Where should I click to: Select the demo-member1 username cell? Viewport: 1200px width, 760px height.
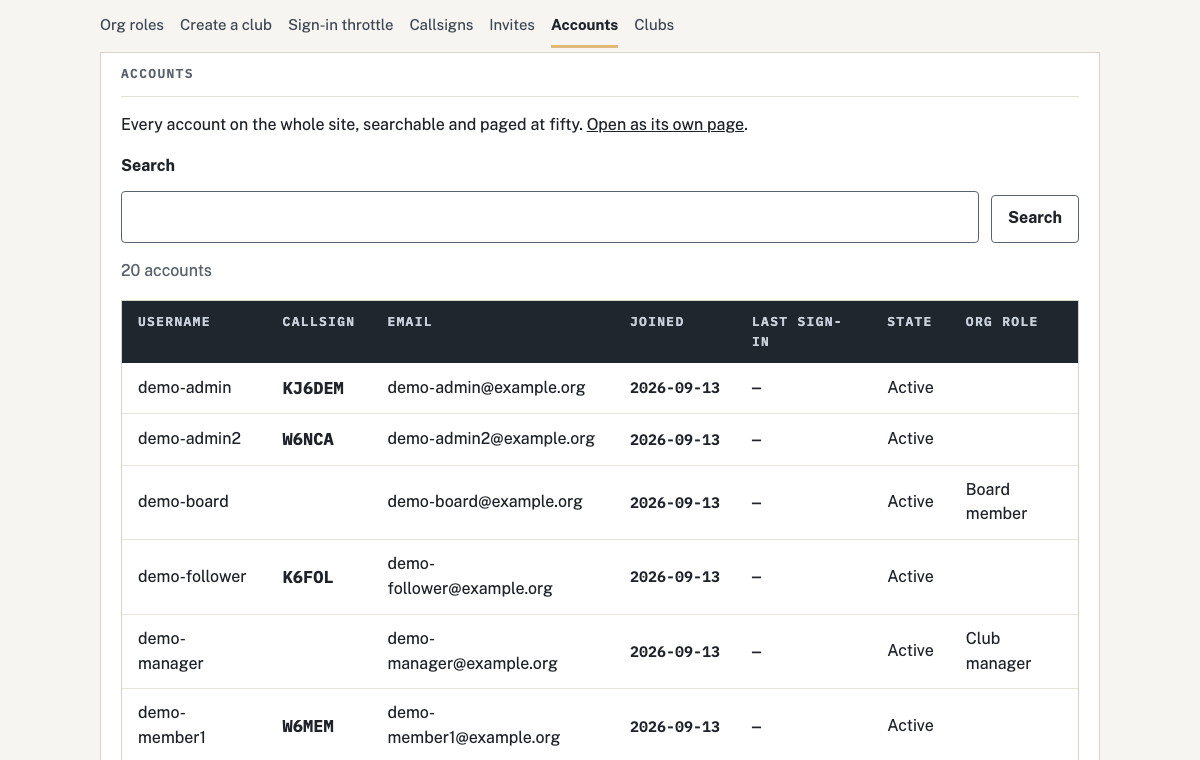click(x=172, y=726)
